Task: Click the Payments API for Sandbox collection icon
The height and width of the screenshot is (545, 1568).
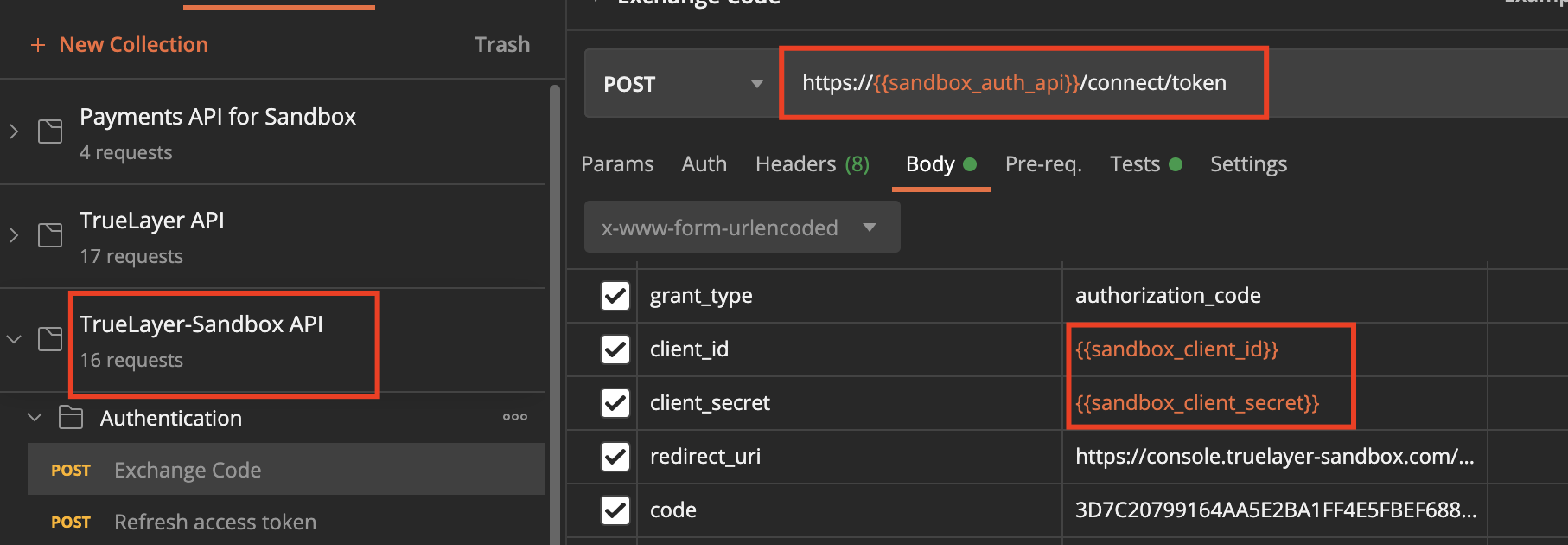Action: (50, 131)
